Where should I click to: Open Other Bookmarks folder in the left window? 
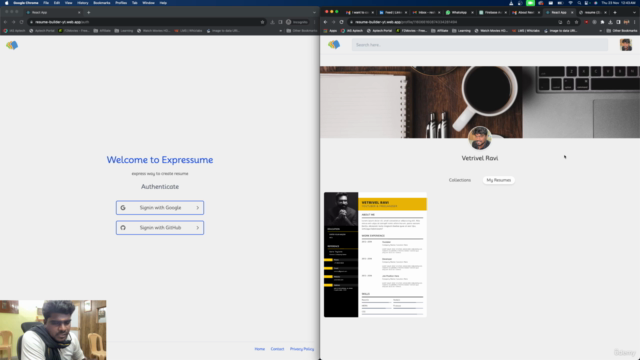tap(301, 31)
